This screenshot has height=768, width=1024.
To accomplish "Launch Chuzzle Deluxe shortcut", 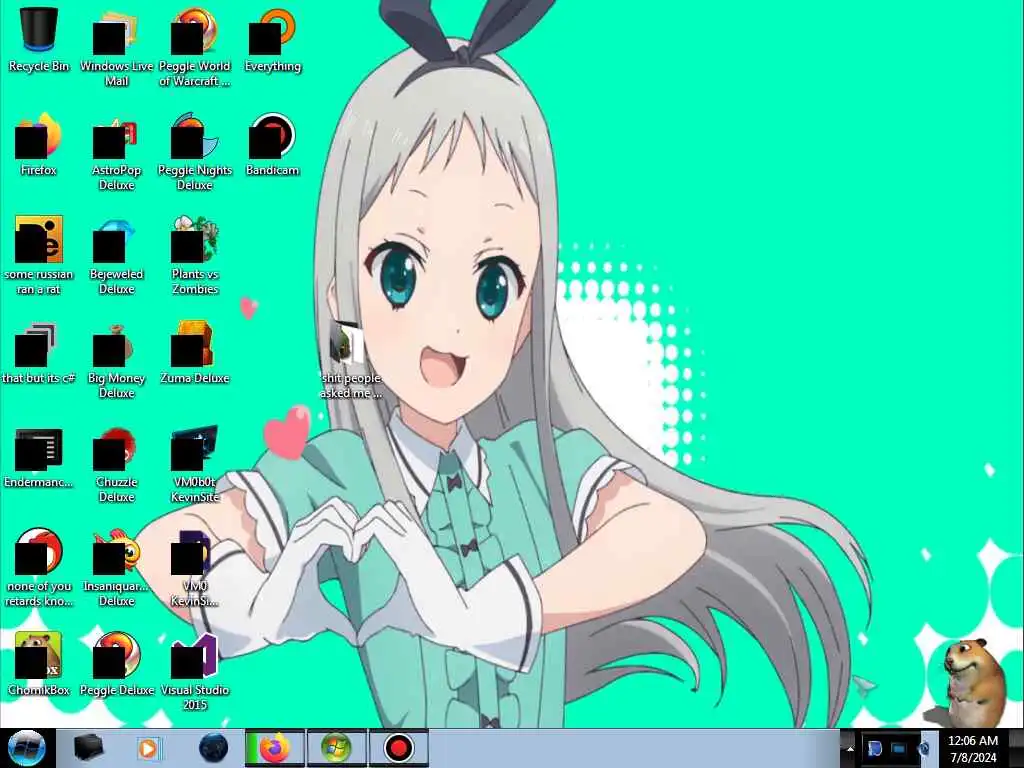I will click(x=116, y=465).
